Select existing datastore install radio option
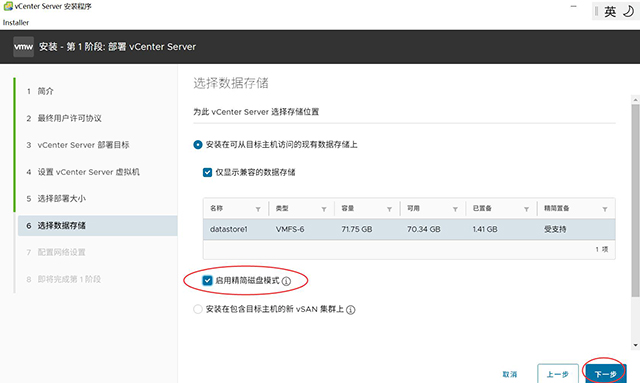 tap(198, 145)
